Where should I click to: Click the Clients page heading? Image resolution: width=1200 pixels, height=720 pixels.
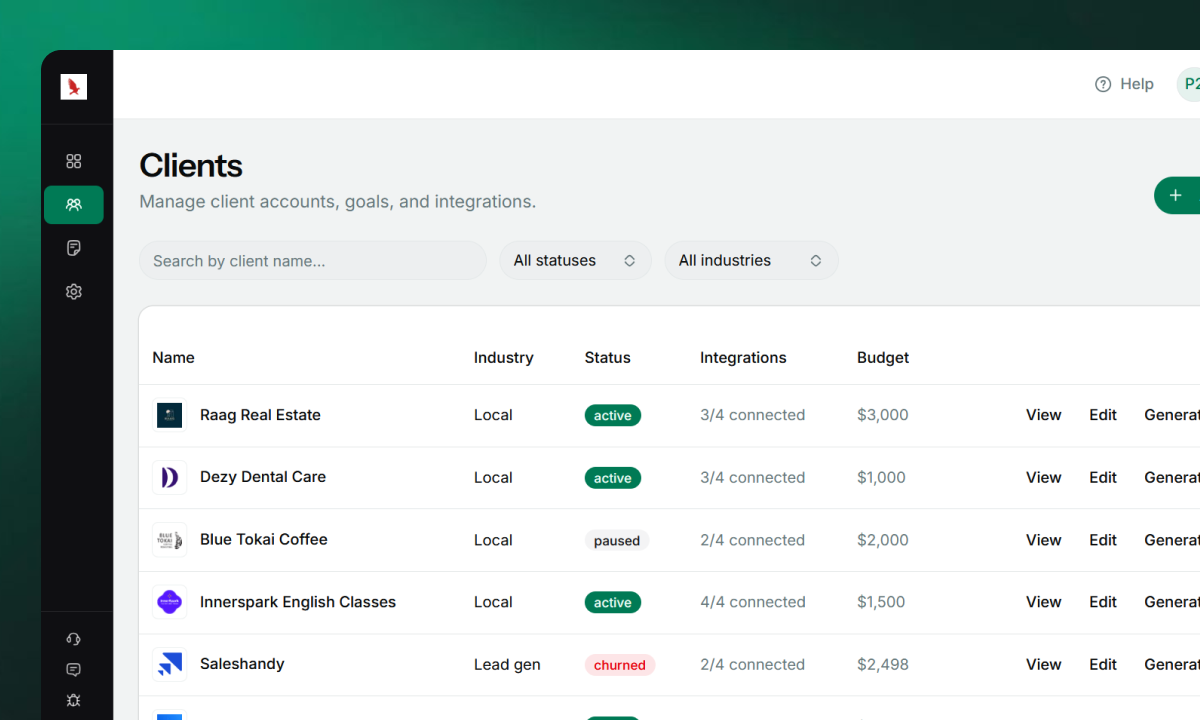[191, 165]
